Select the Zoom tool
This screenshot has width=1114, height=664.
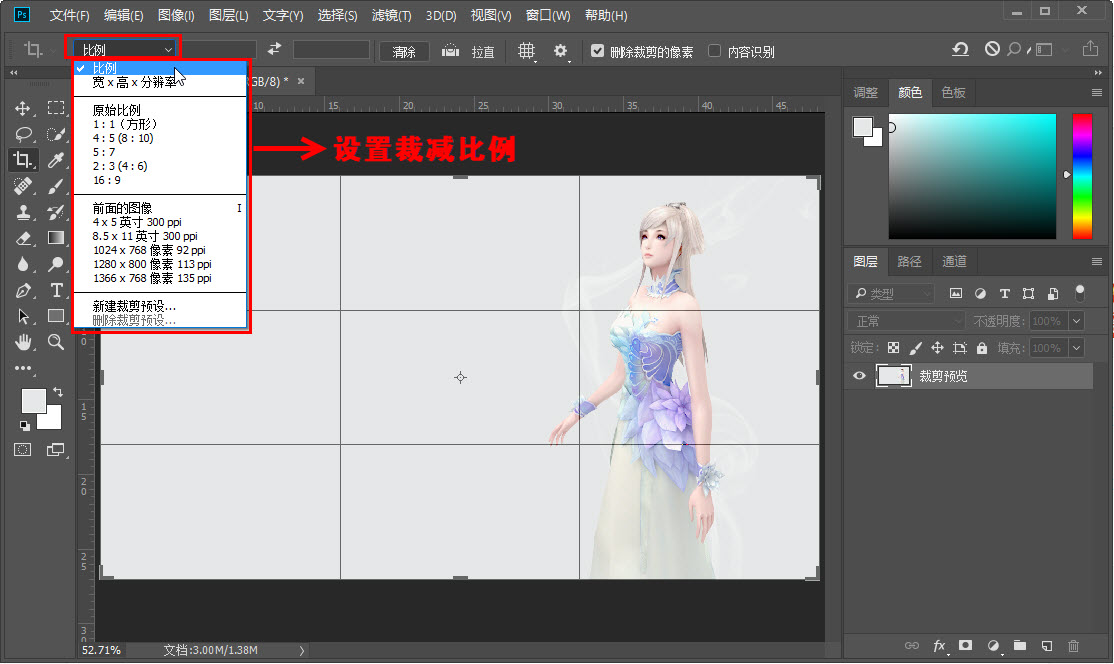click(x=56, y=342)
